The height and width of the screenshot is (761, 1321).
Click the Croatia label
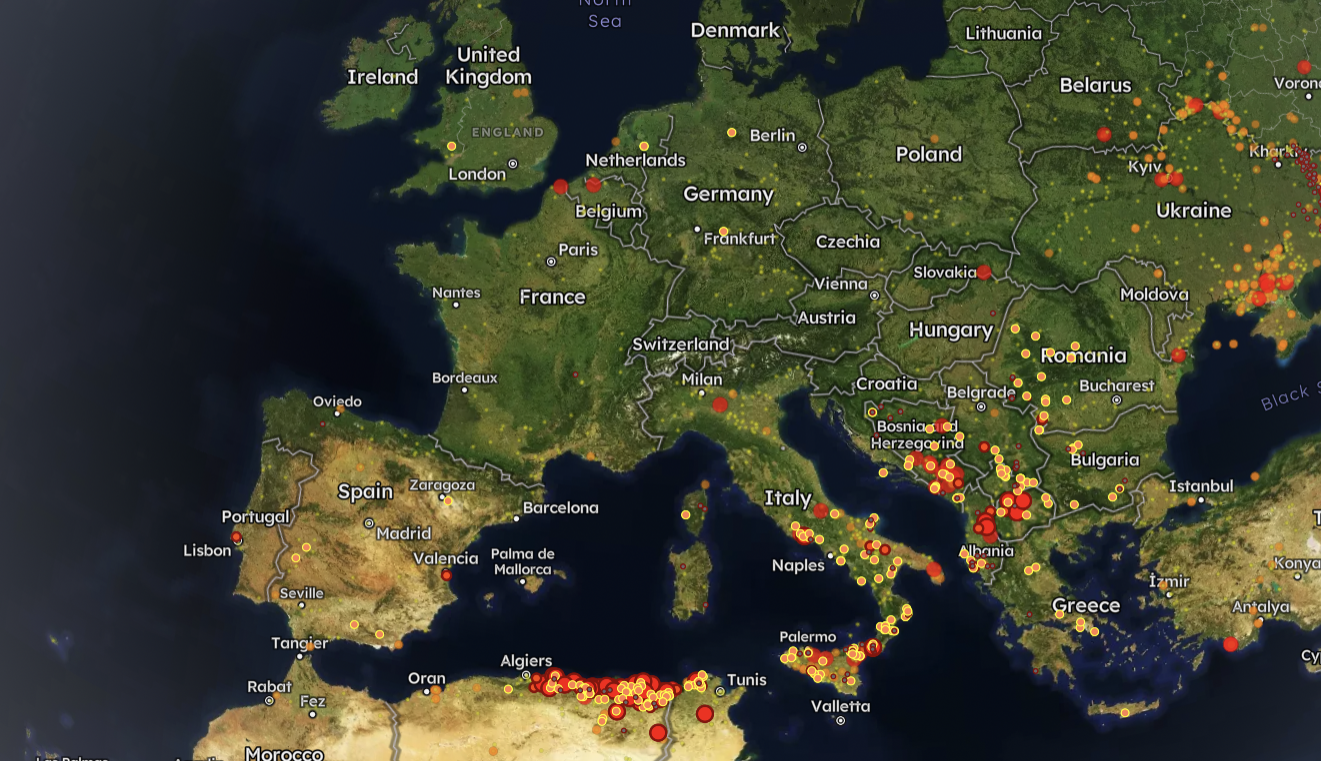886,384
